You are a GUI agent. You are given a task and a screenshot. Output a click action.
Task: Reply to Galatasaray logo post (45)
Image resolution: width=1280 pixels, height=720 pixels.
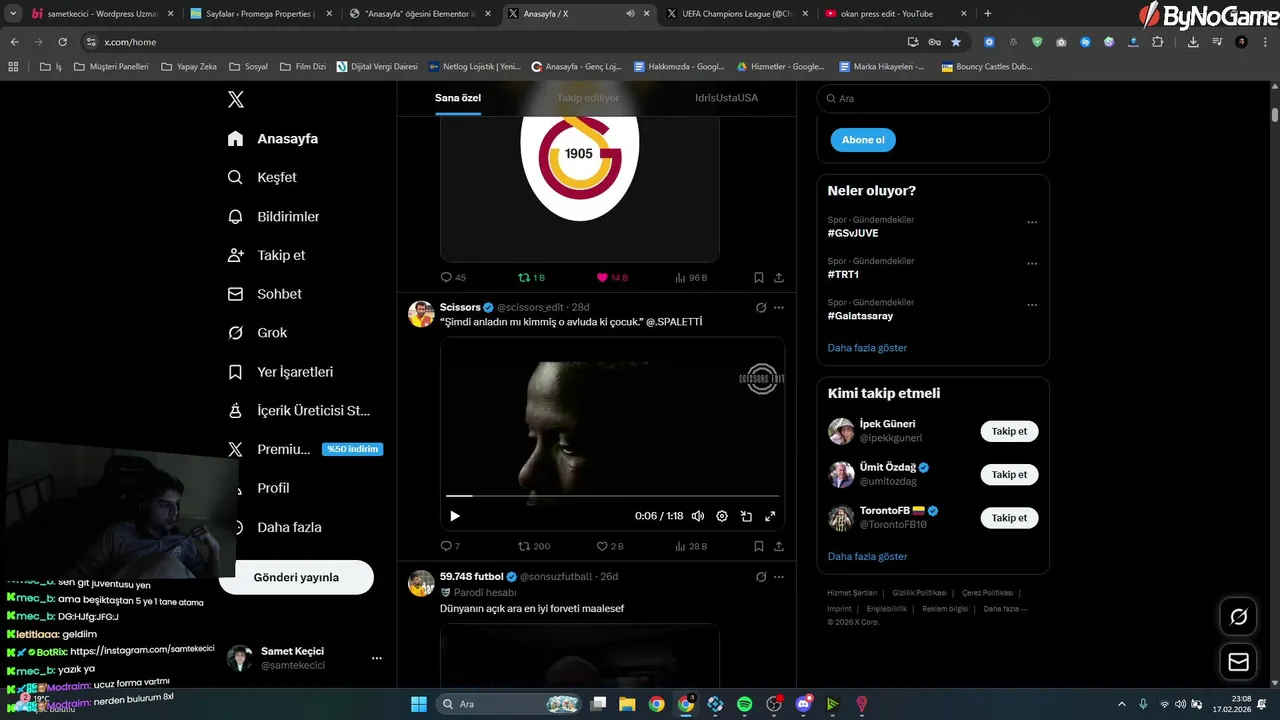453,277
